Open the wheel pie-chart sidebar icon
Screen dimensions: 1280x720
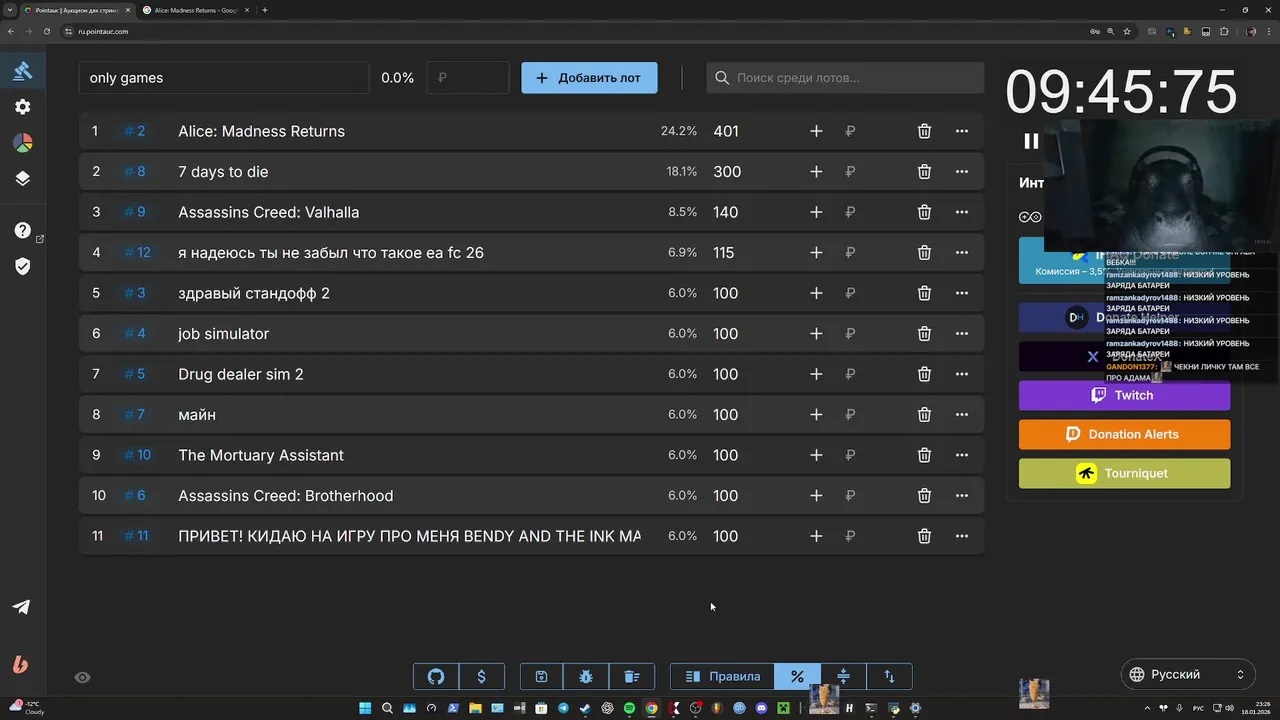22,143
